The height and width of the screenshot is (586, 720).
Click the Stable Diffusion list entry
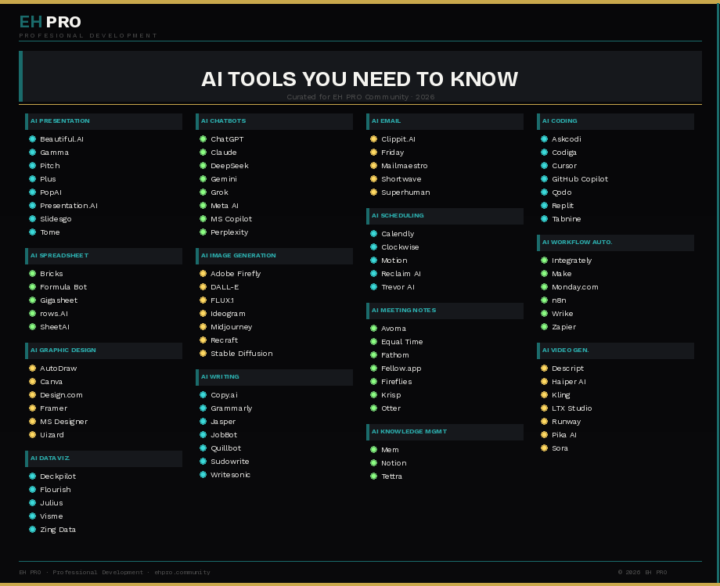(236, 354)
